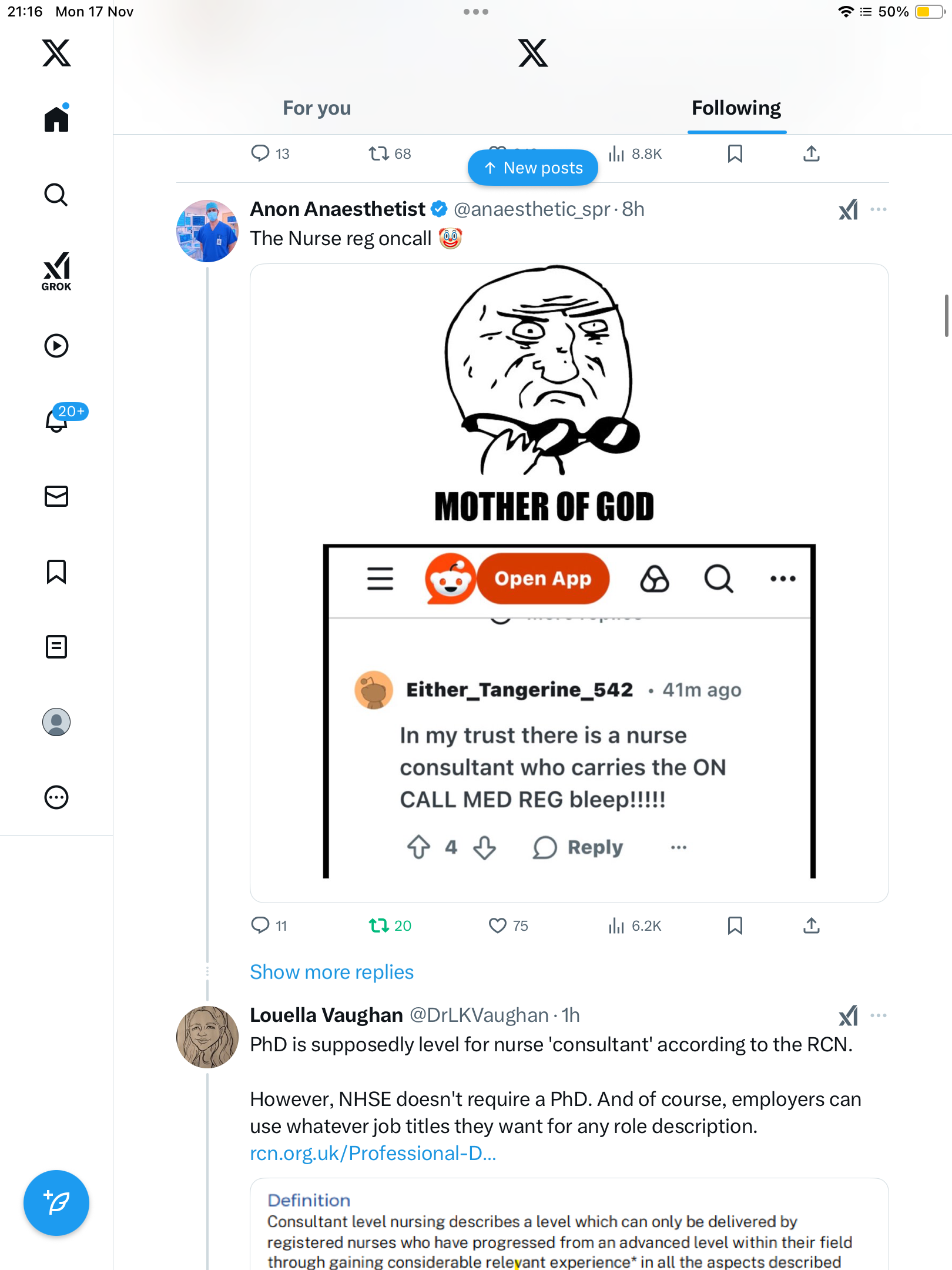Open the Lists icon in sidebar
This screenshot has height=1270, width=952.
(56, 647)
